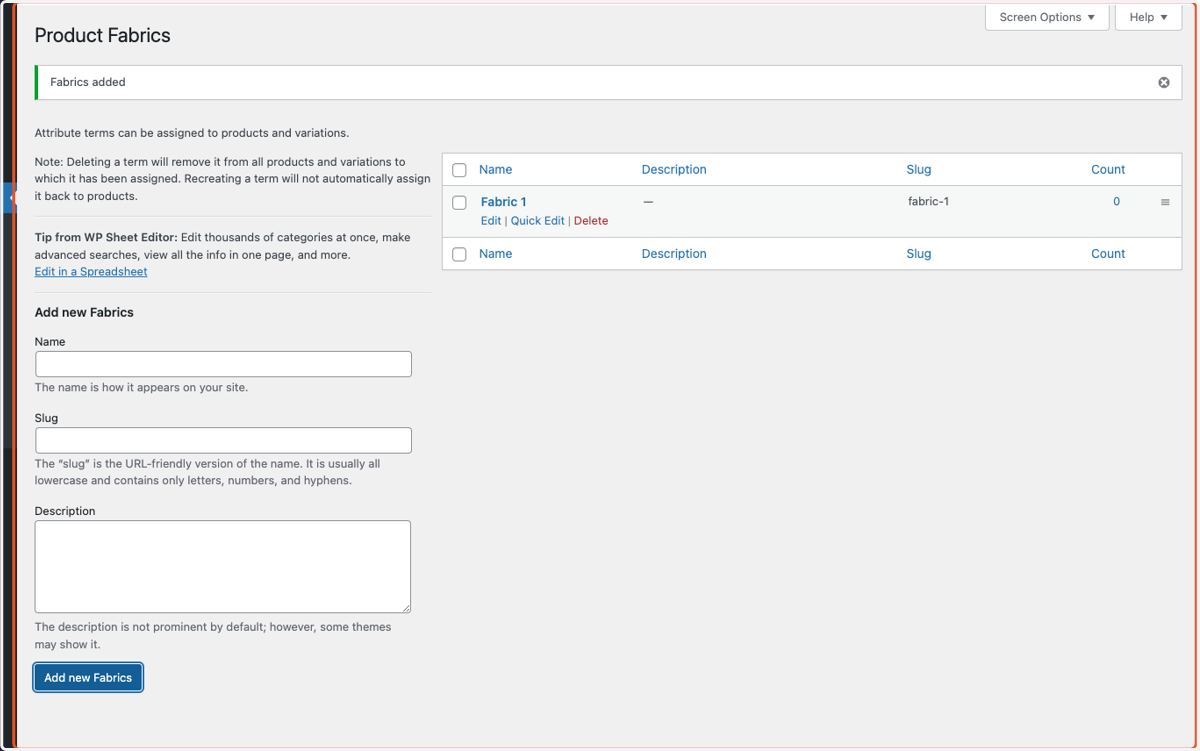This screenshot has height=751, width=1200.
Task: Open the Fabric 1 term
Action: [503, 201]
